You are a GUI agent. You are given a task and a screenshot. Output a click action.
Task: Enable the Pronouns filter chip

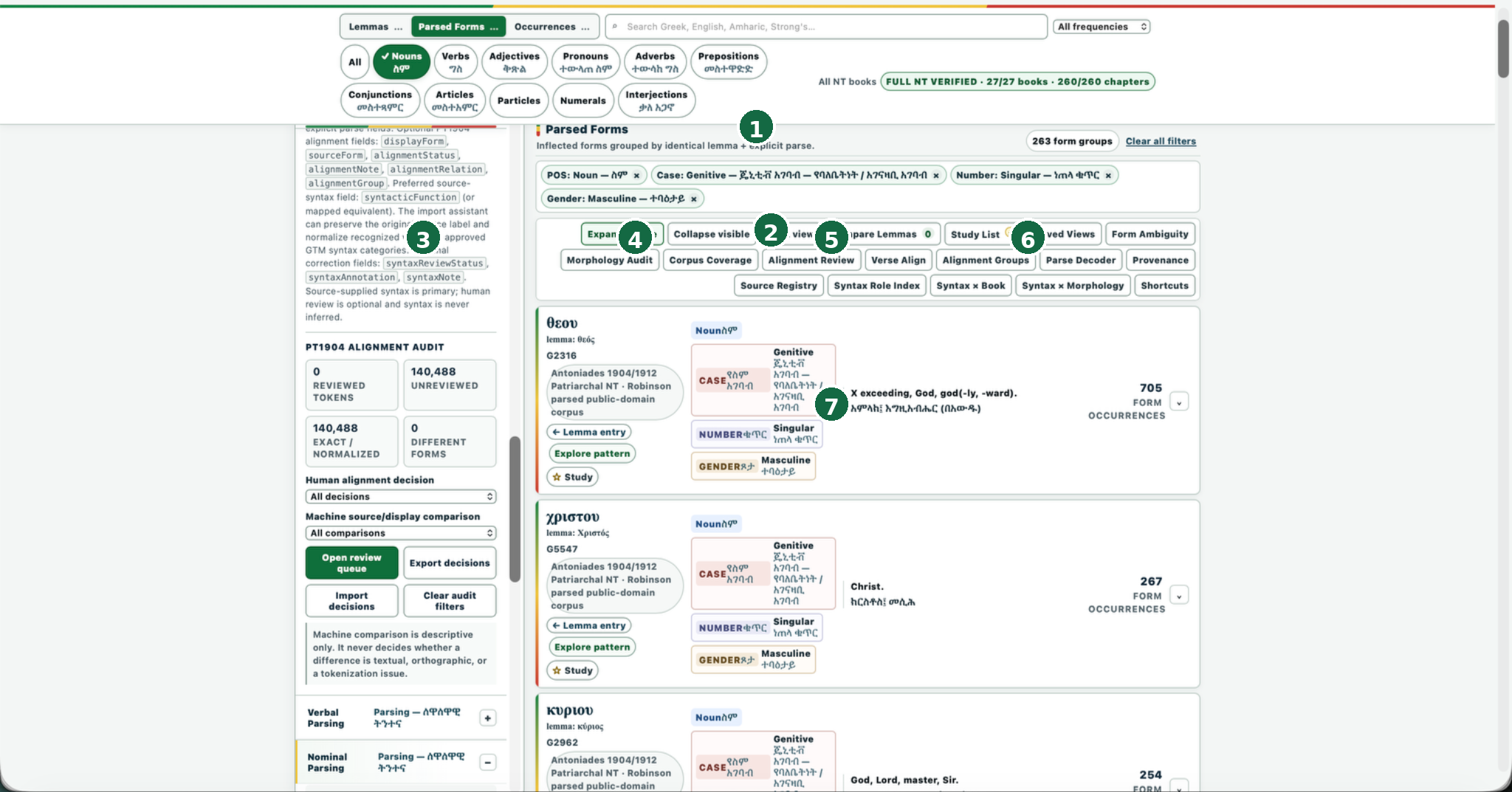(585, 62)
